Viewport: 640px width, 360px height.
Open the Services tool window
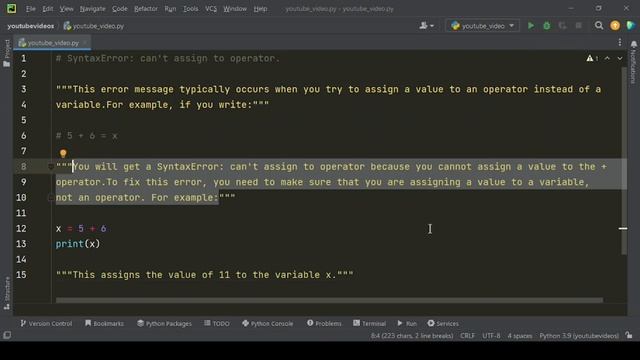click(443, 323)
